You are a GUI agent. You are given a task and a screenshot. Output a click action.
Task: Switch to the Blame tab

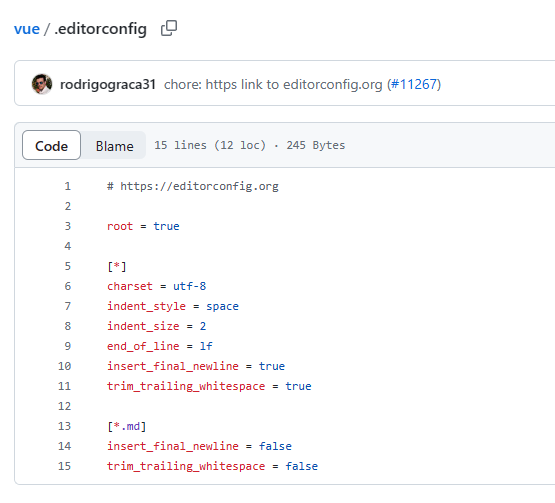pos(114,145)
